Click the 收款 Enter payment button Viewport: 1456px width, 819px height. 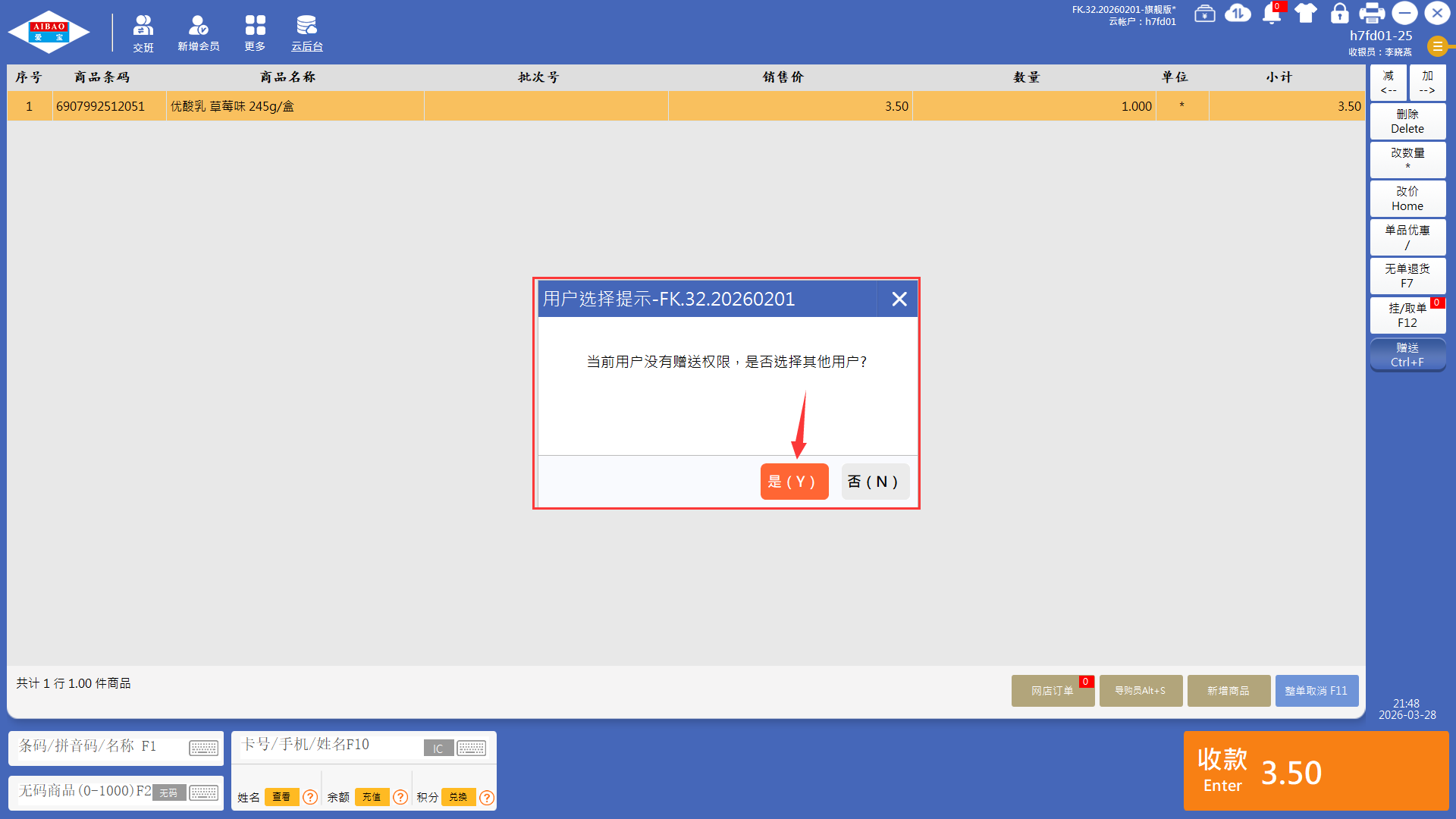(1316, 771)
